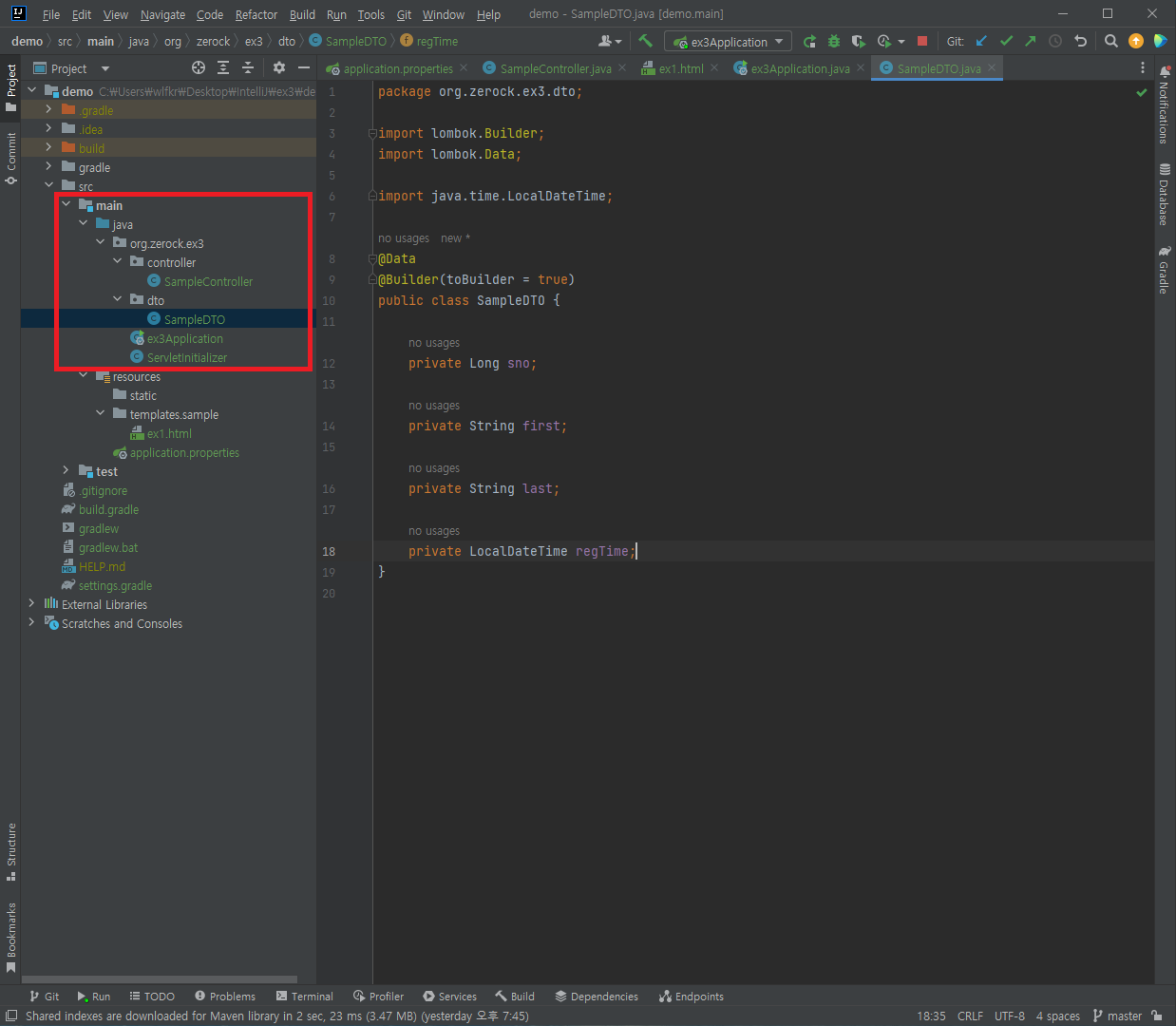Collapse the controller package
This screenshot has width=1176, height=1026.
(118, 261)
